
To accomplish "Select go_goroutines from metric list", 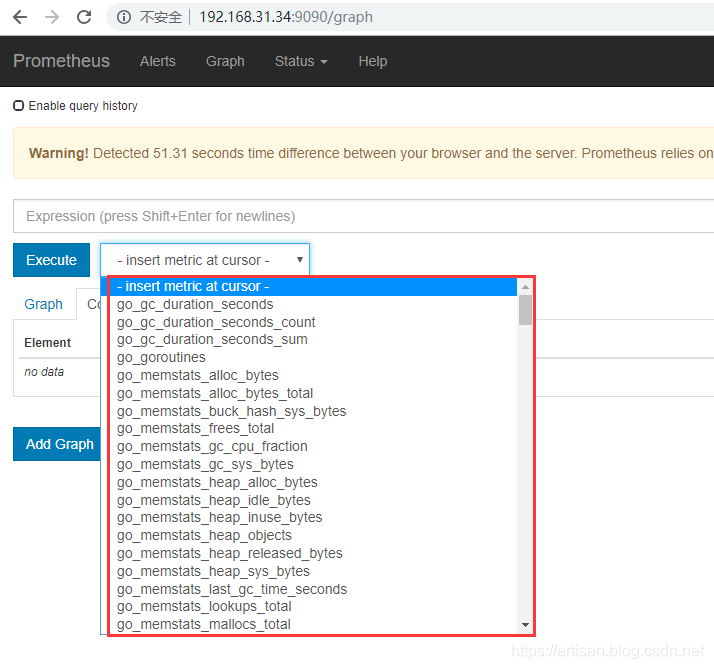I will pos(161,357).
